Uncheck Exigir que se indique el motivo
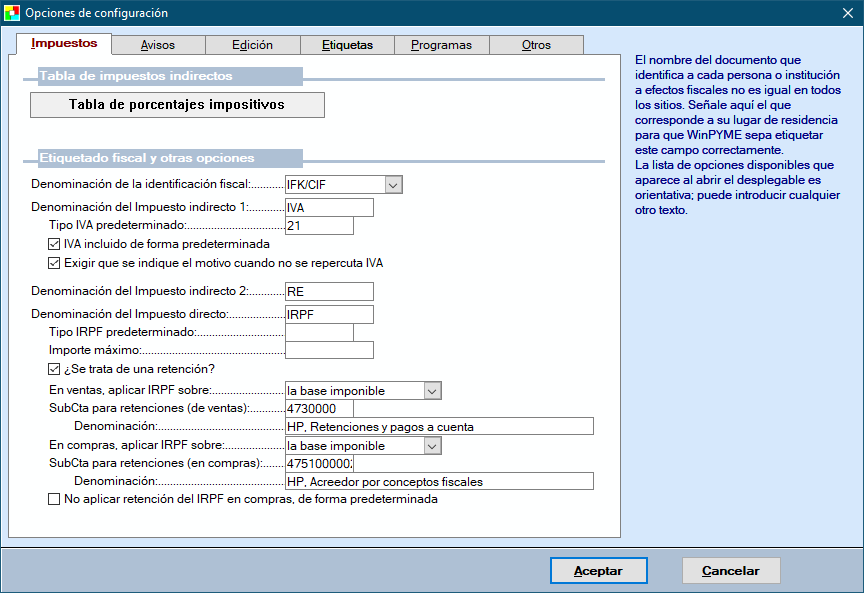 pyautogui.click(x=54, y=264)
